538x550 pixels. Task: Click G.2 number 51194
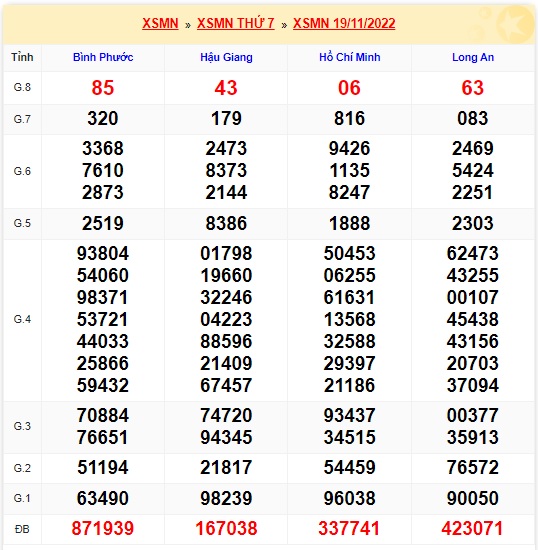point(103,468)
